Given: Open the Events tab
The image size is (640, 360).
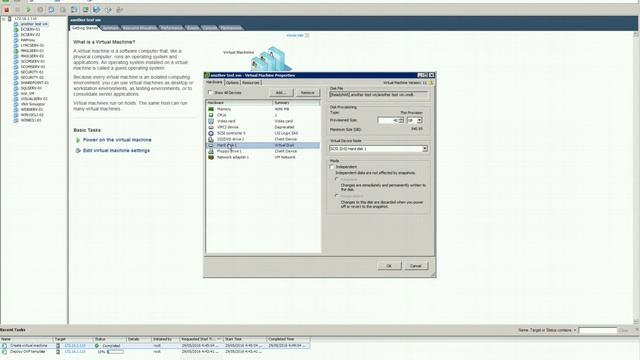Looking at the screenshot, I should (193, 28).
